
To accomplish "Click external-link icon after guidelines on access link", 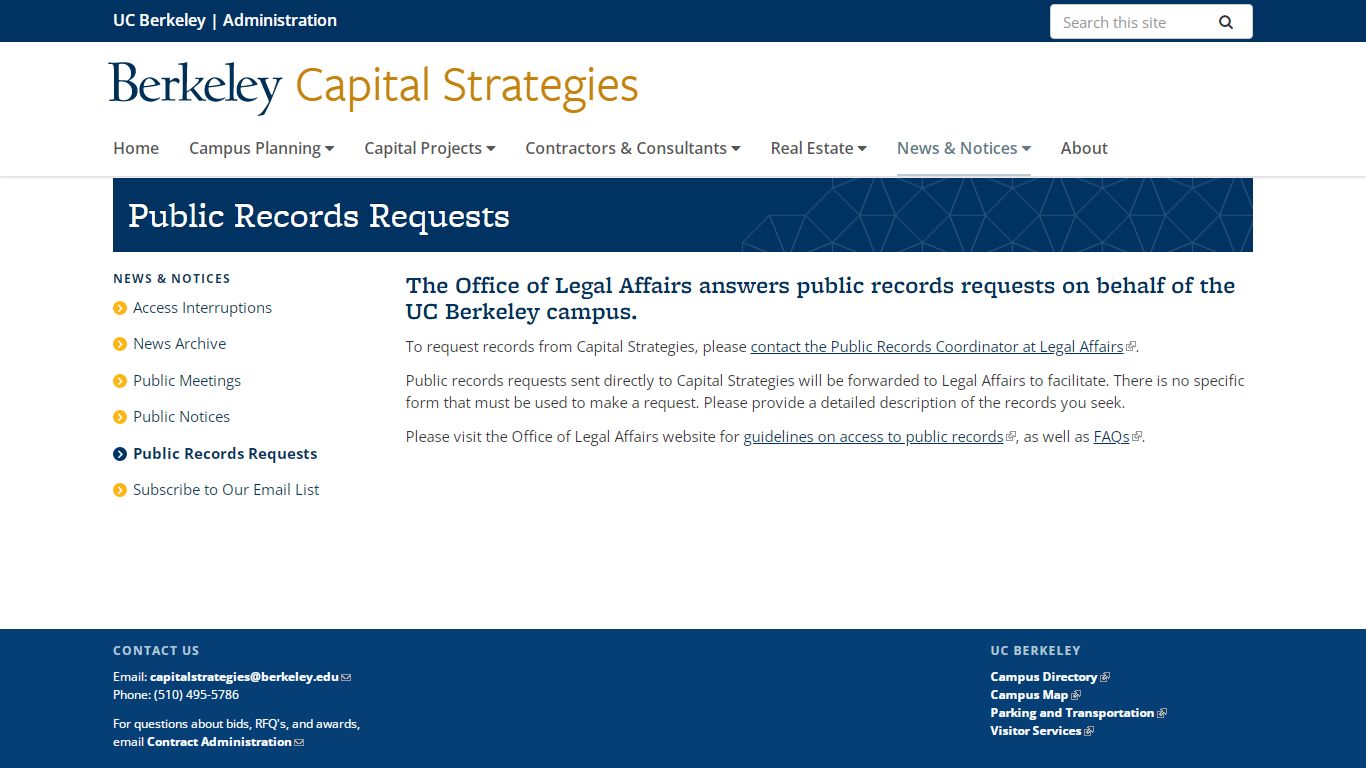I will (x=1010, y=437).
